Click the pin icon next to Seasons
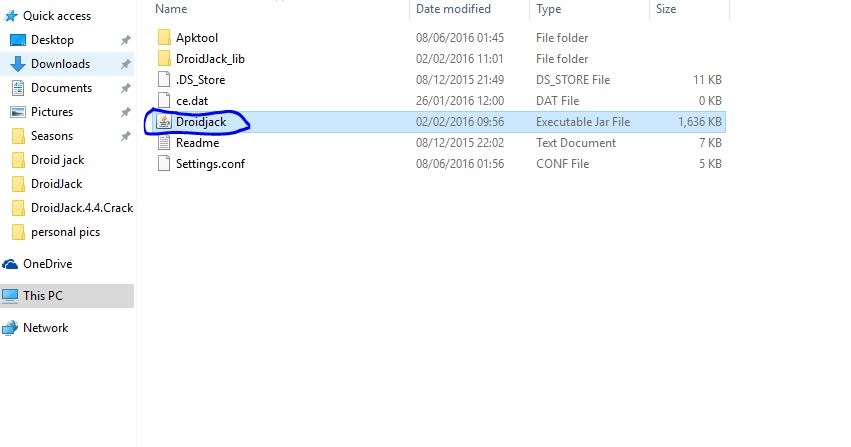Image resolution: width=851 pixels, height=447 pixels. pos(125,136)
